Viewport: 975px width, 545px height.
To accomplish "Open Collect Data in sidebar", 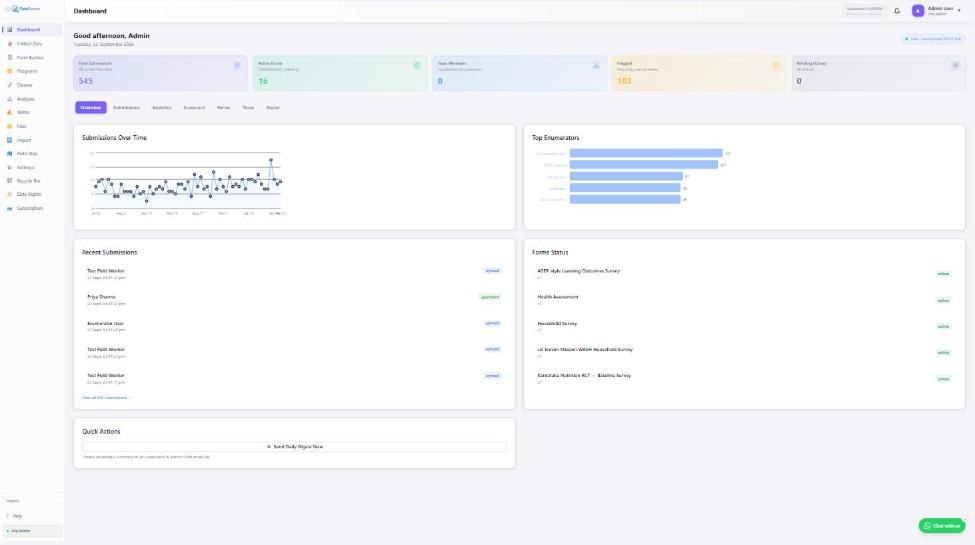I will click(31, 44).
